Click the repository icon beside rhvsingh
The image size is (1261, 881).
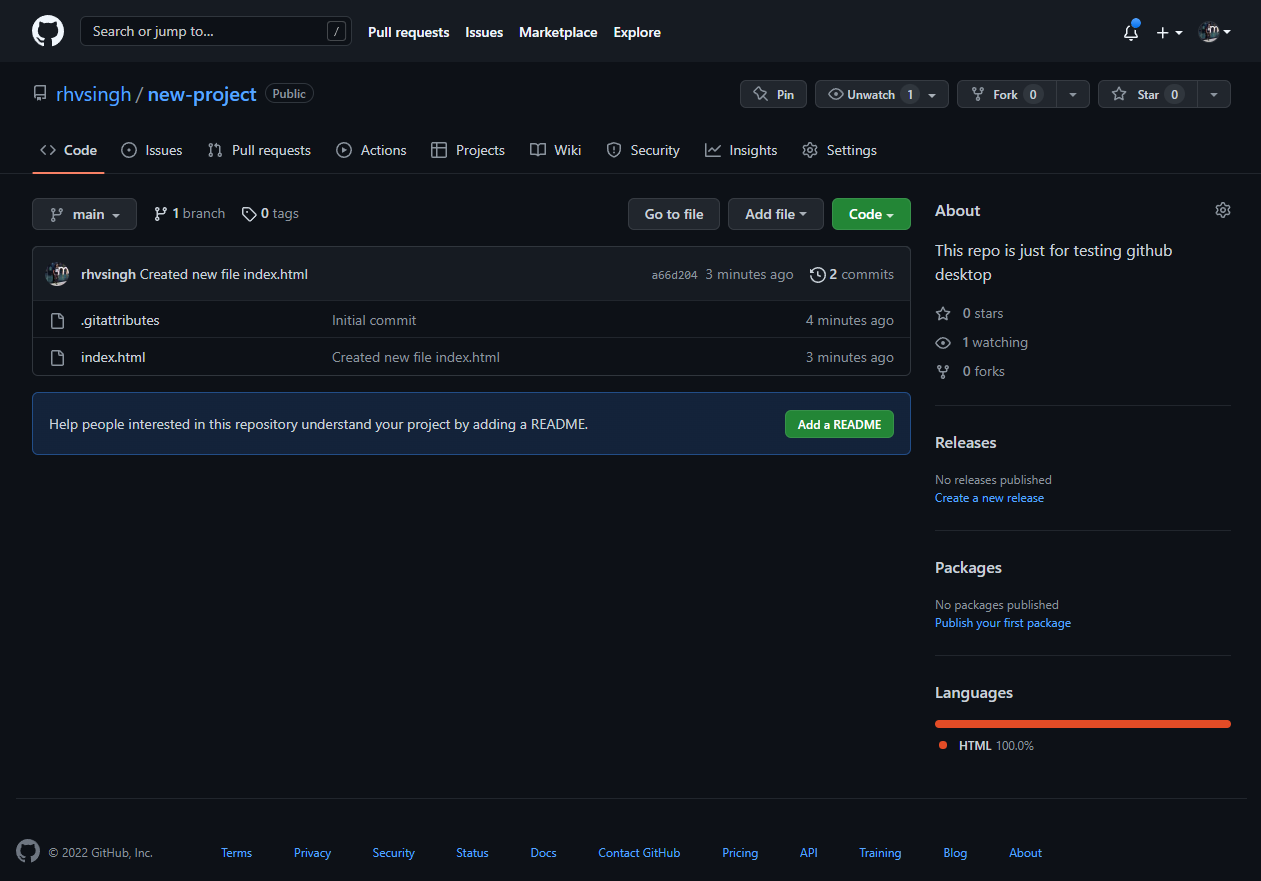pos(40,93)
